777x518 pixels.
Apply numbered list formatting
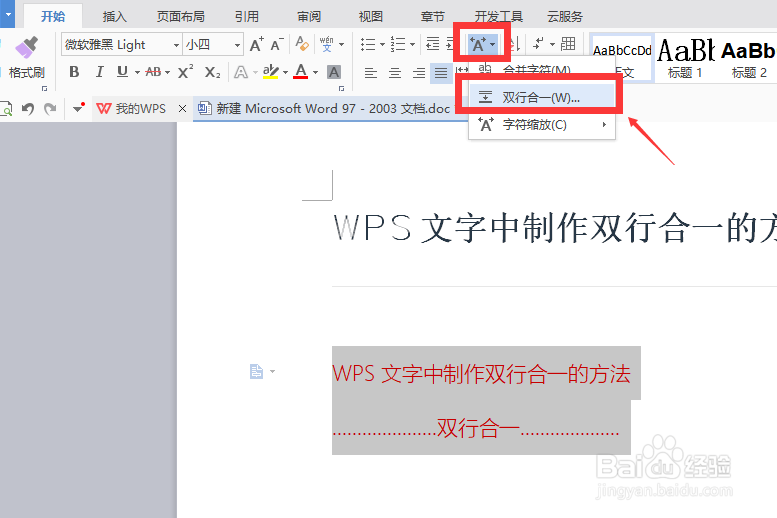pyautogui.click(x=398, y=44)
